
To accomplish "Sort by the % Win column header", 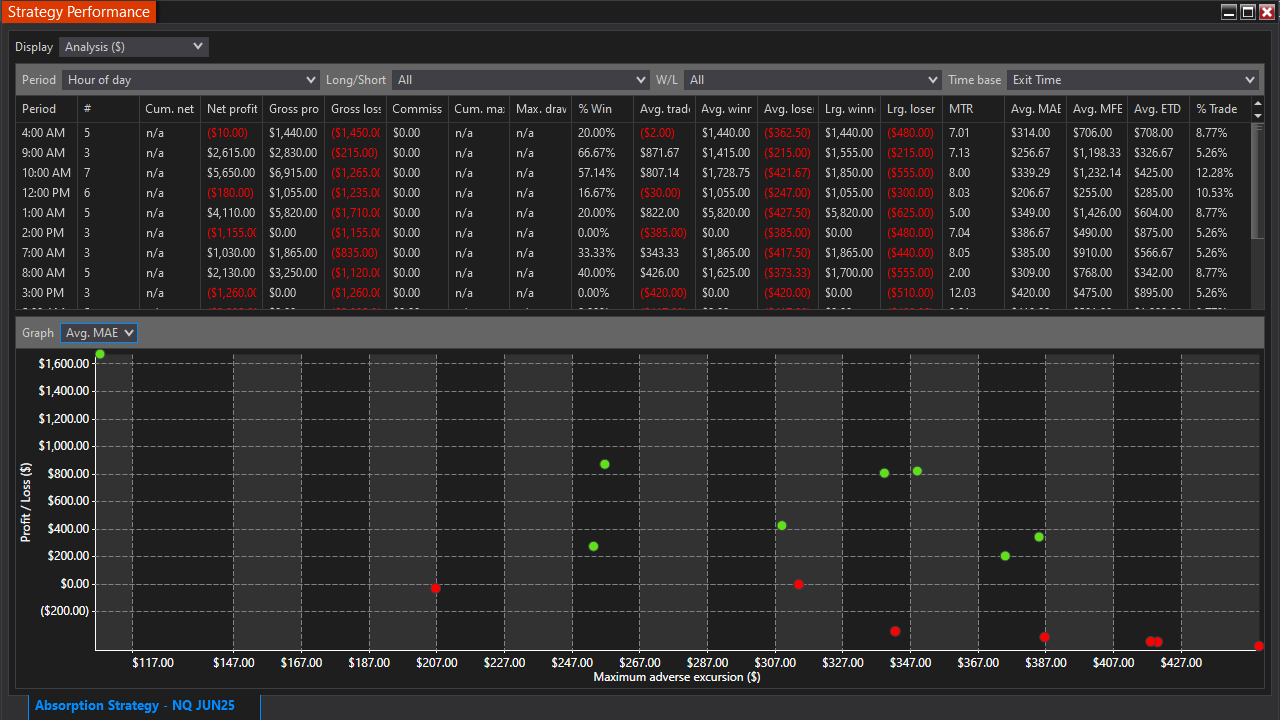I will (602, 109).
